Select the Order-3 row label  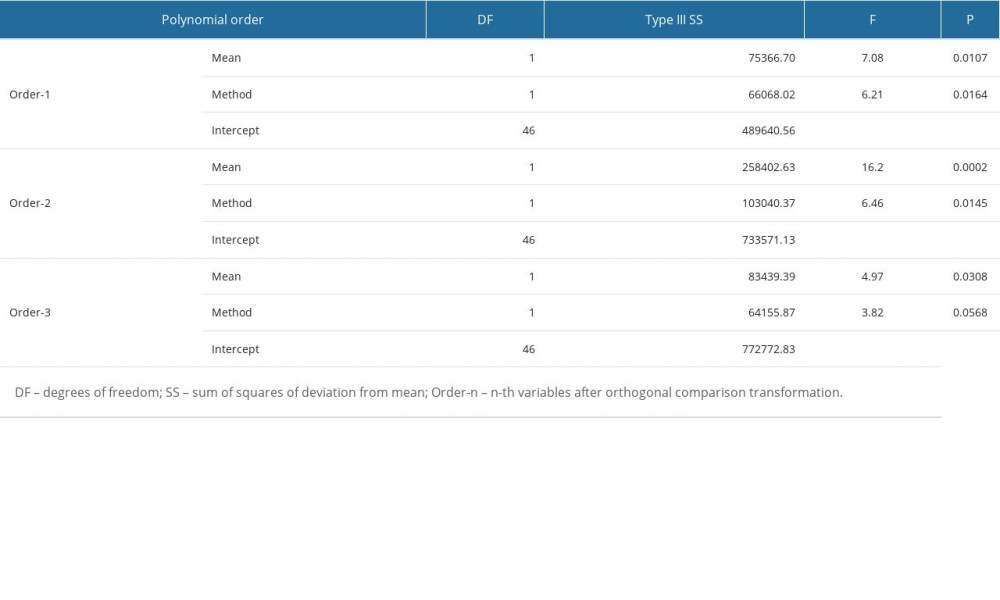coord(30,312)
